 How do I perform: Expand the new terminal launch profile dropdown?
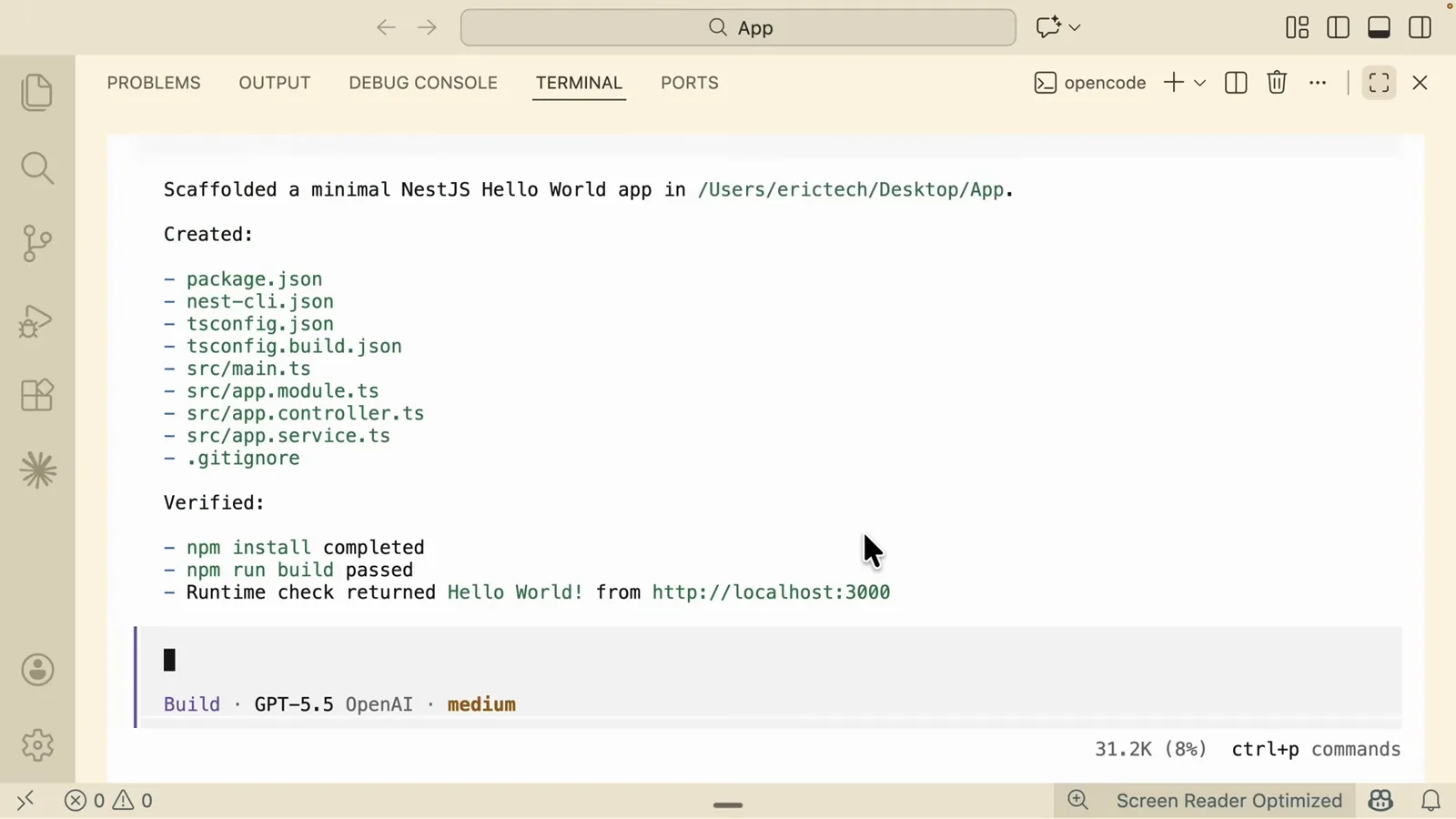pos(1200,83)
